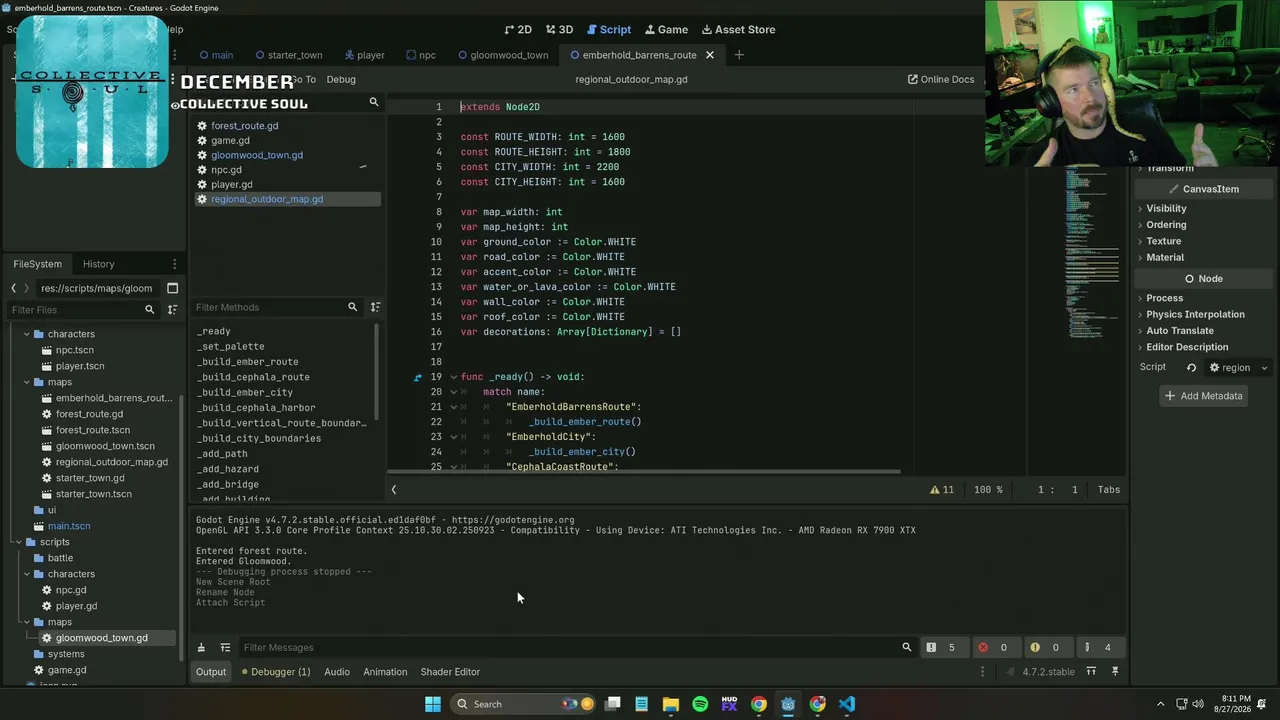Open the Audio bottom panel tab

337,672
